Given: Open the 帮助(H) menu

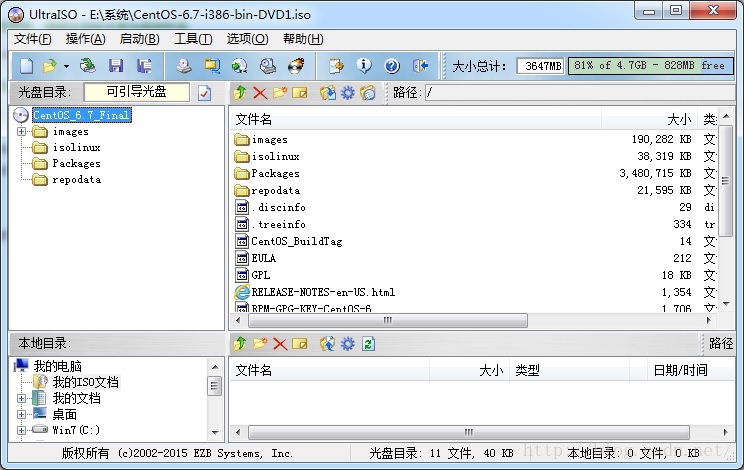Looking at the screenshot, I should click(303, 39).
